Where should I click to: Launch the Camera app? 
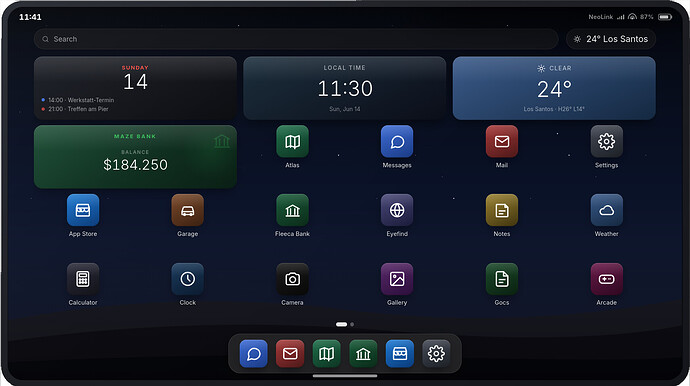click(x=292, y=279)
